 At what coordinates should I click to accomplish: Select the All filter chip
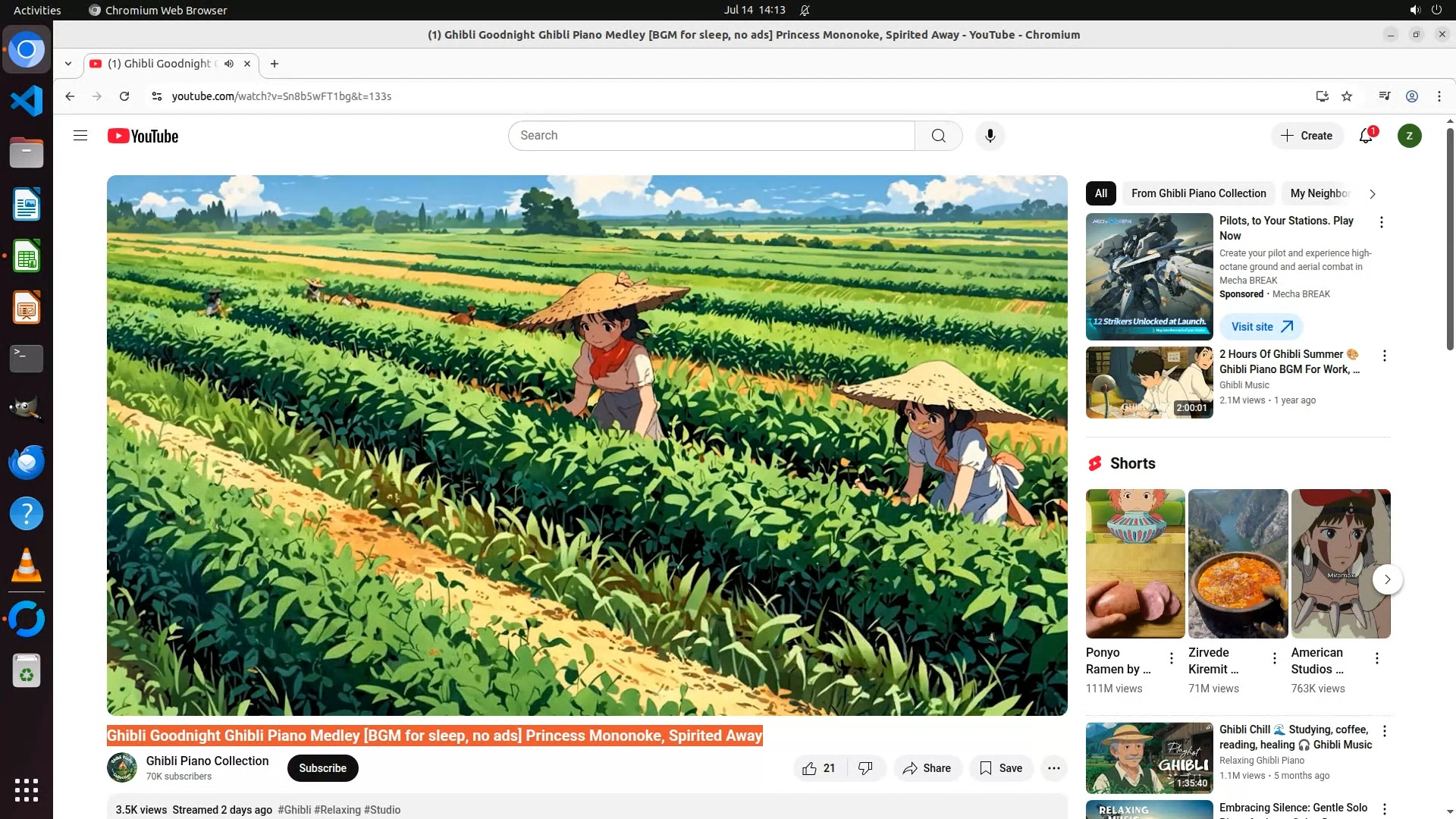[1100, 193]
